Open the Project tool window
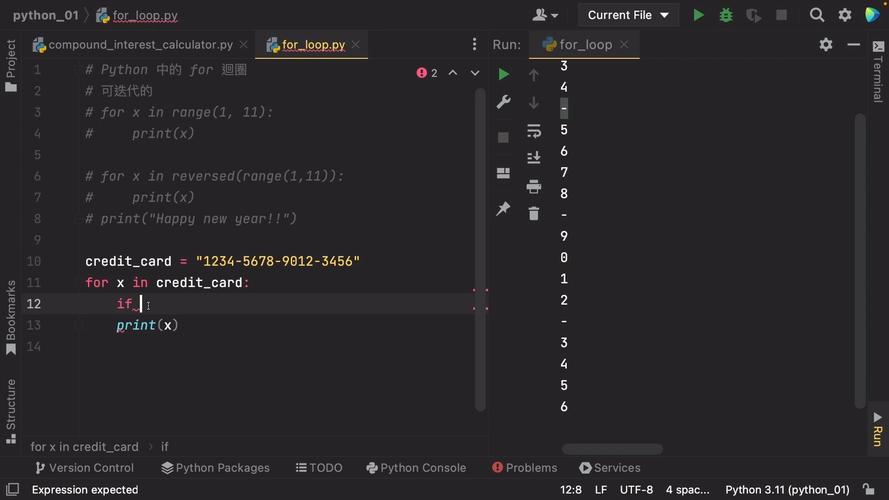 click(x=11, y=65)
